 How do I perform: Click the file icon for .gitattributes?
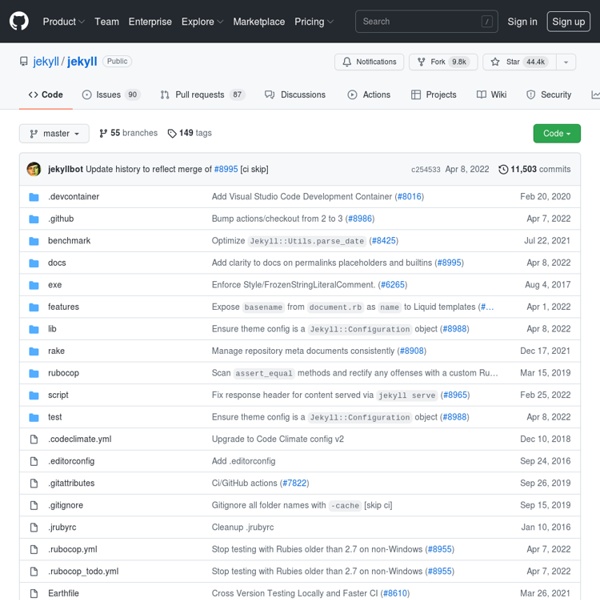coord(34,483)
